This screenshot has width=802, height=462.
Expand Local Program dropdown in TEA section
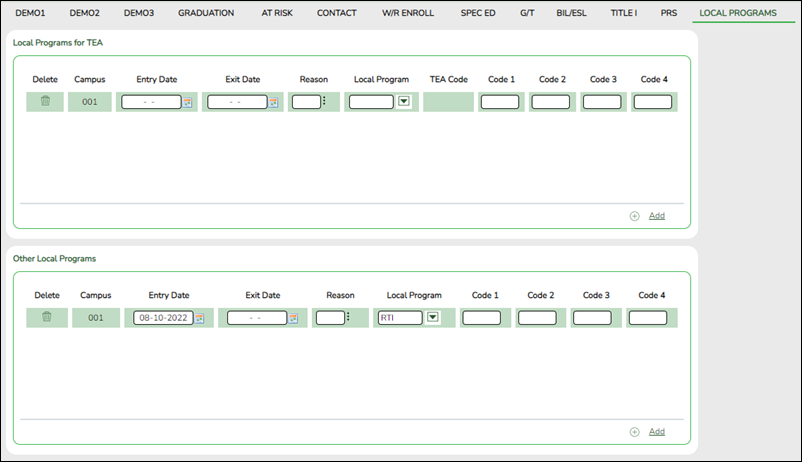(403, 101)
